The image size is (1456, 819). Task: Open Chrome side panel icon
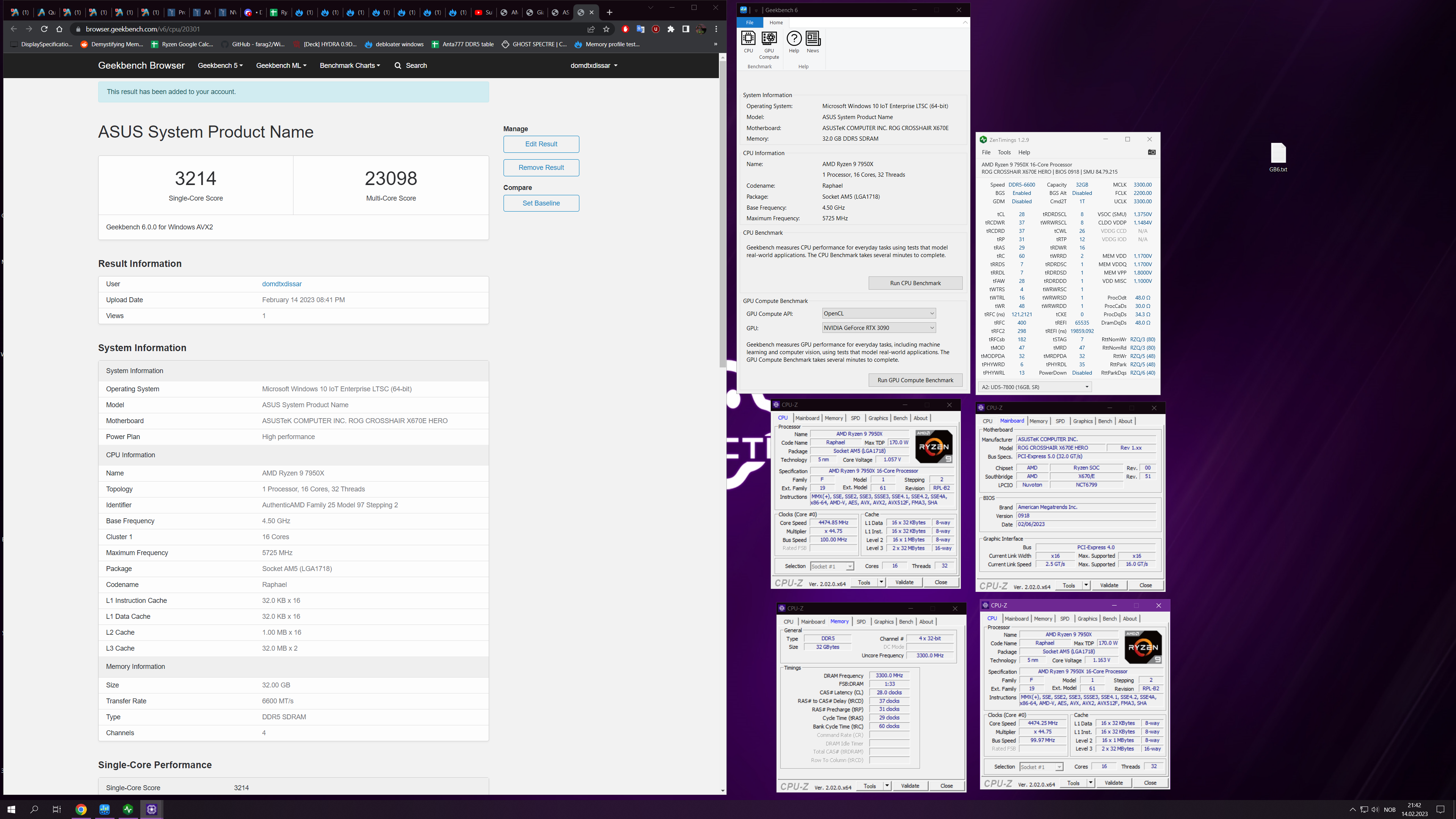686,29
